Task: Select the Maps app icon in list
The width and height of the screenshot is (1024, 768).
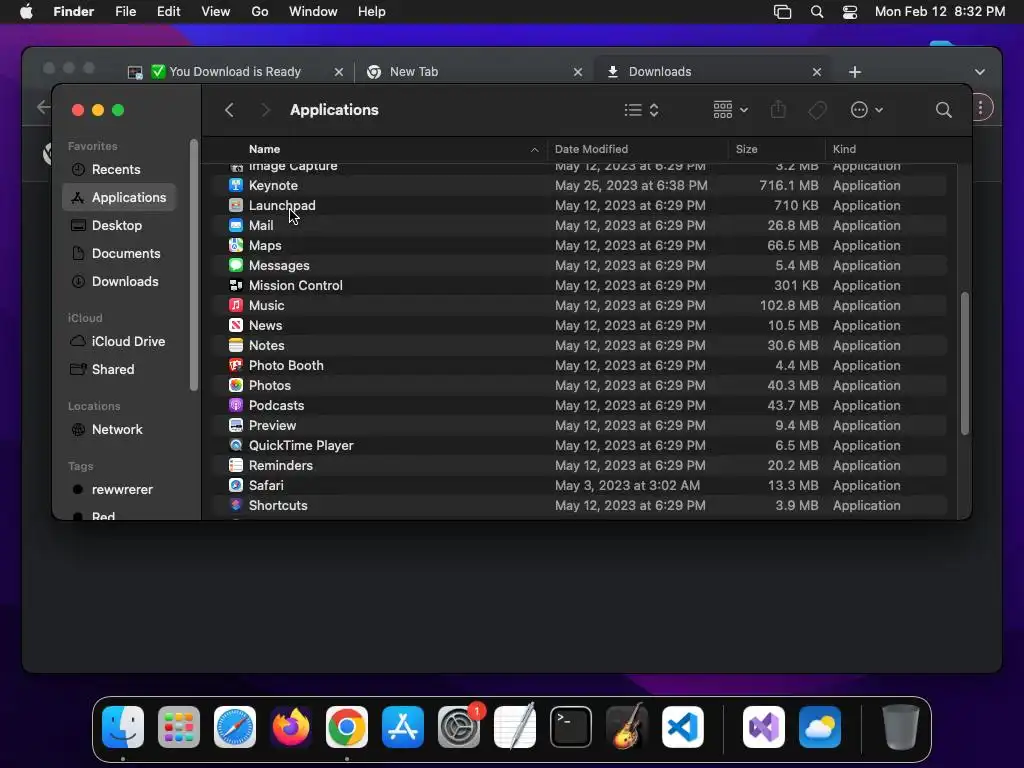Action: 236,246
